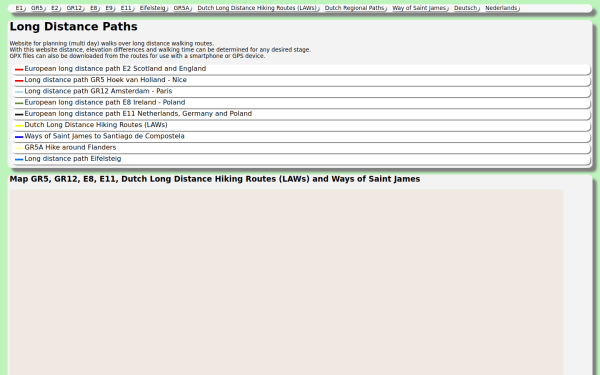This screenshot has height=375, width=600.
Task: Open Long distance path GR5 Hoek van Holland - Nice
Action: tap(106, 80)
